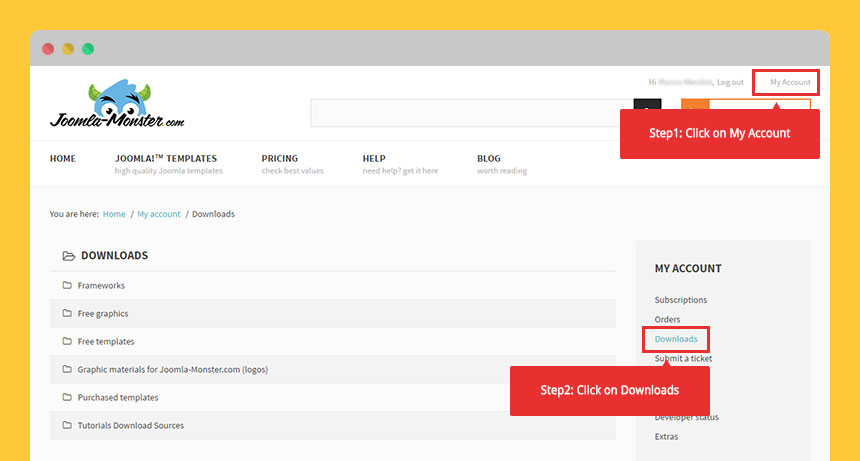Click the Free templates folder icon
Screen dimensions: 860x461
point(67,341)
